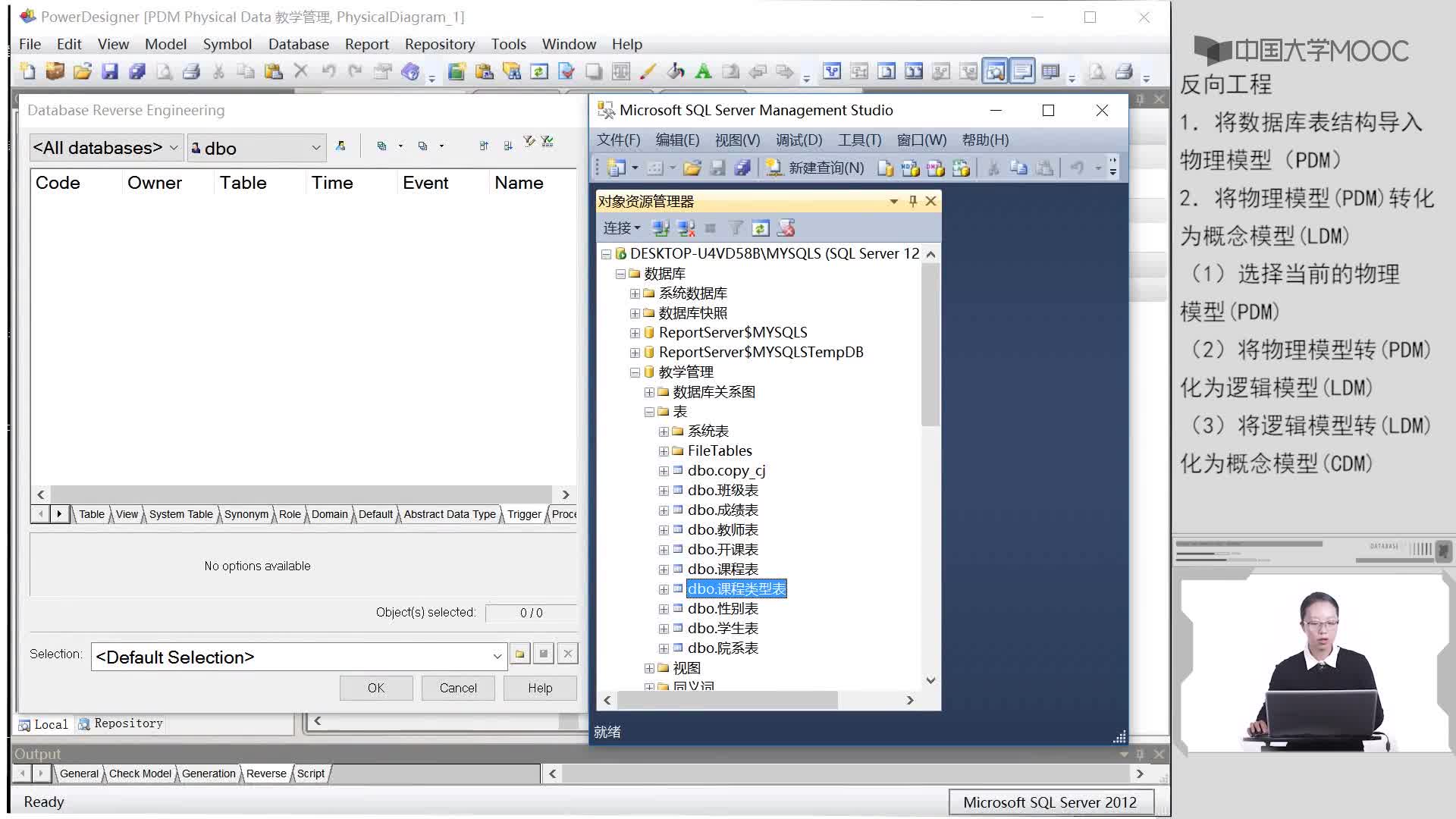Switch to the System Table tab

(180, 514)
